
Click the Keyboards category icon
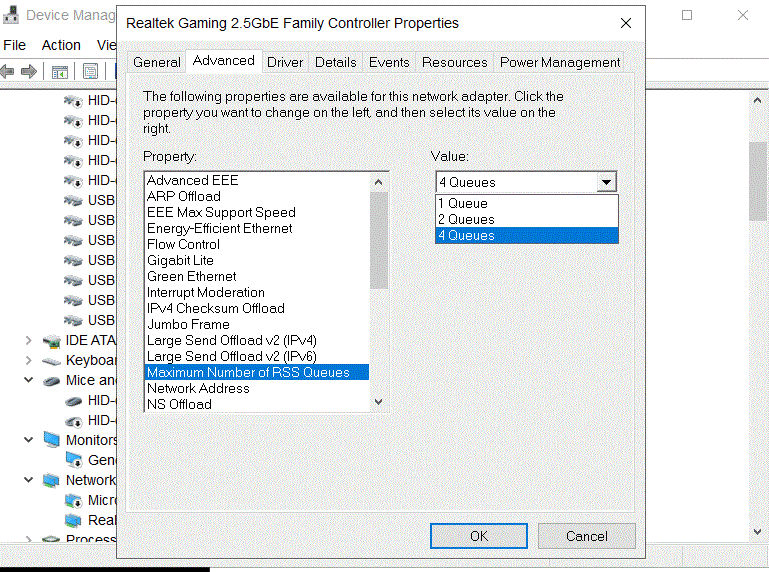point(52,360)
